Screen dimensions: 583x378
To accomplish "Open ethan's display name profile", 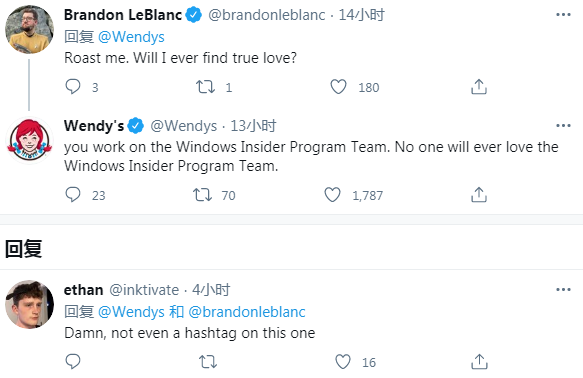I will [x=84, y=290].
